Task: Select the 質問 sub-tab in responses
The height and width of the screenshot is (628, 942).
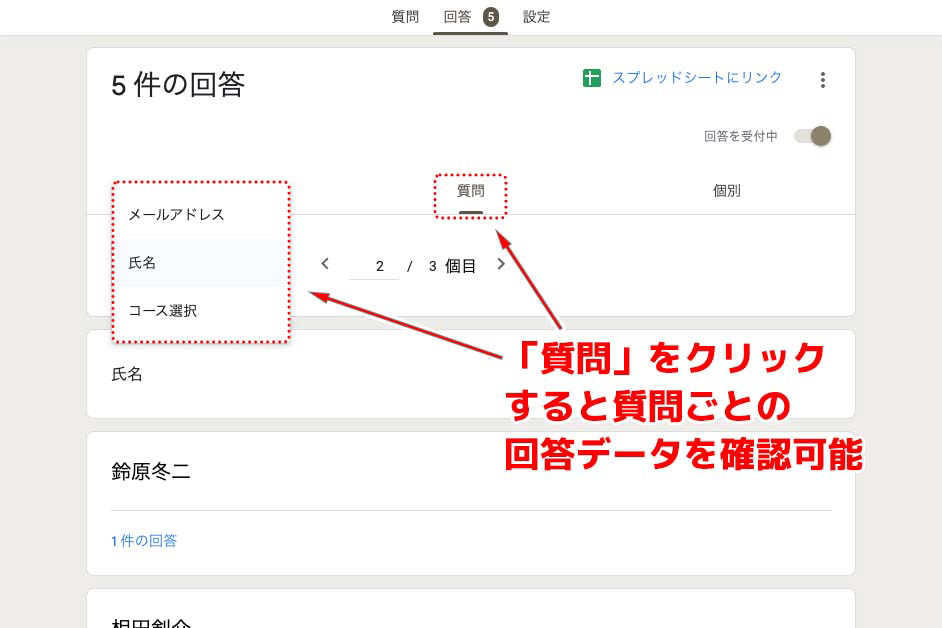Action: [470, 191]
